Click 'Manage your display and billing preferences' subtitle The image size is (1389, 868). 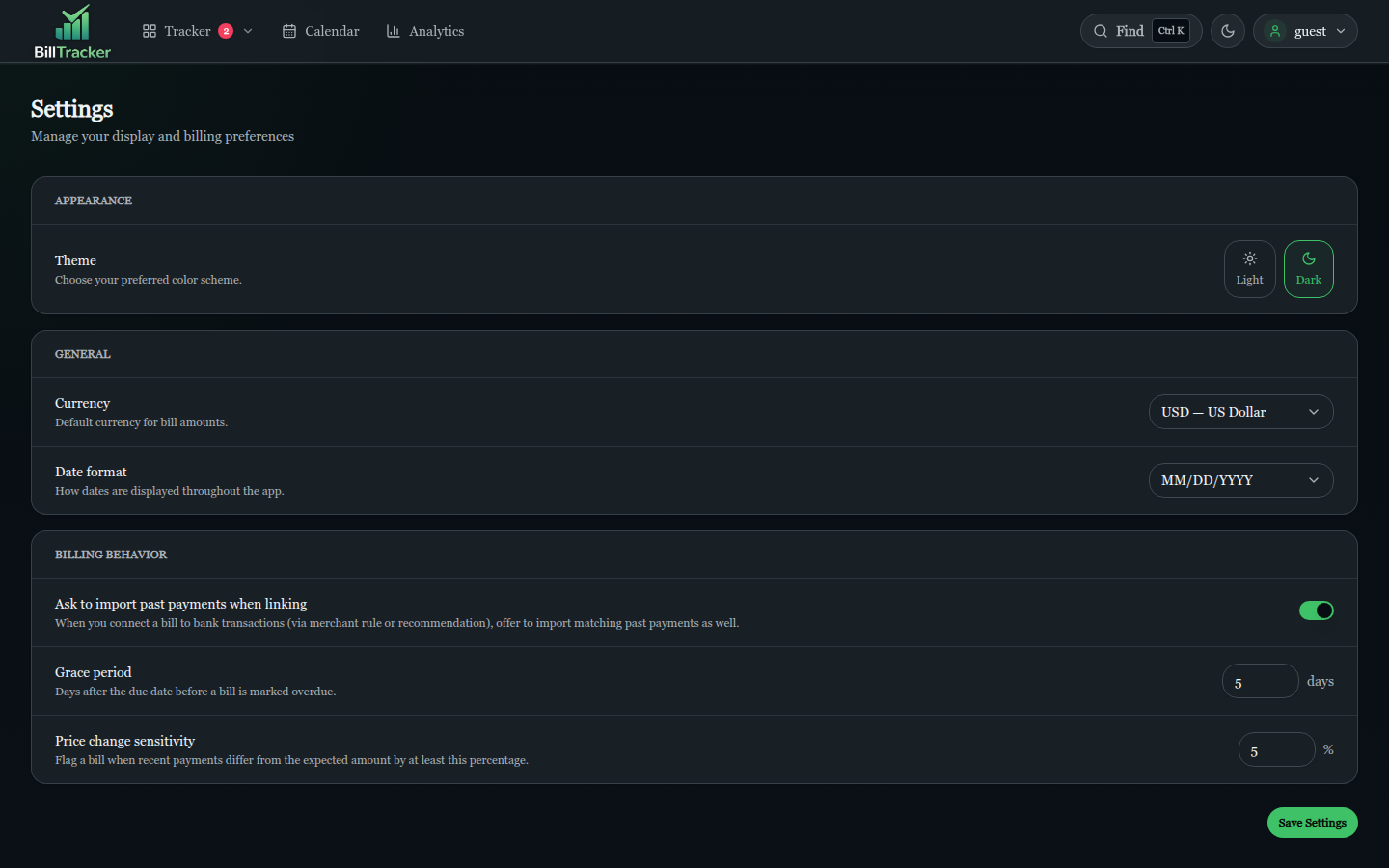162,136
